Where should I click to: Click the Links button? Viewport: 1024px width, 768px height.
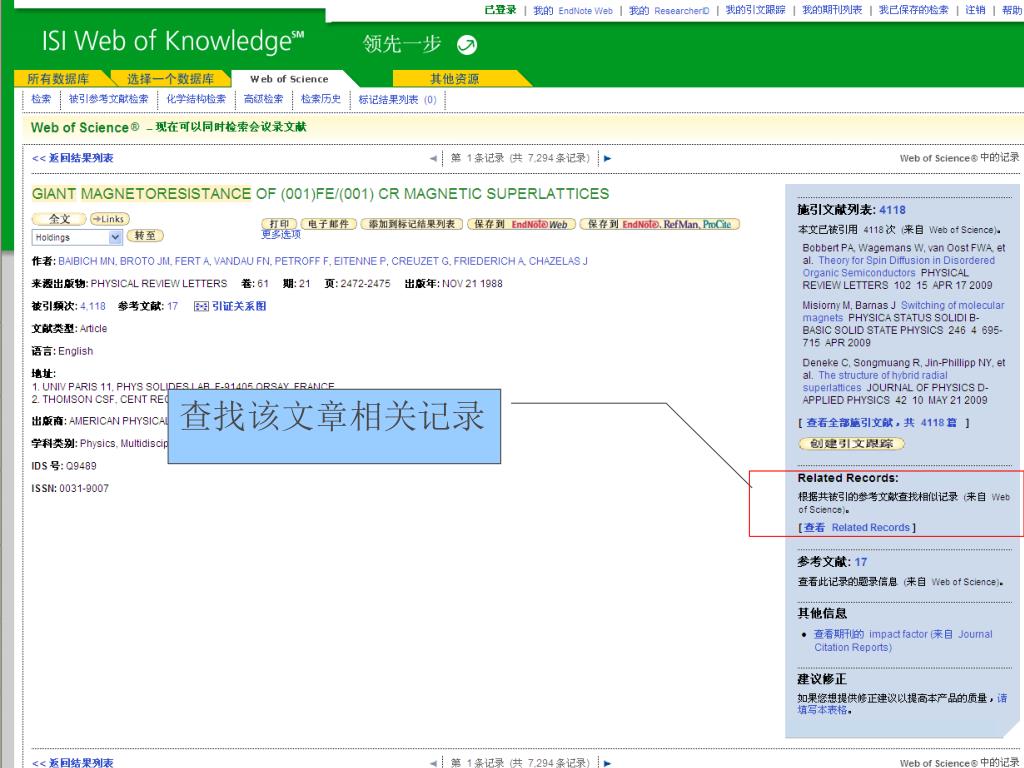point(109,219)
